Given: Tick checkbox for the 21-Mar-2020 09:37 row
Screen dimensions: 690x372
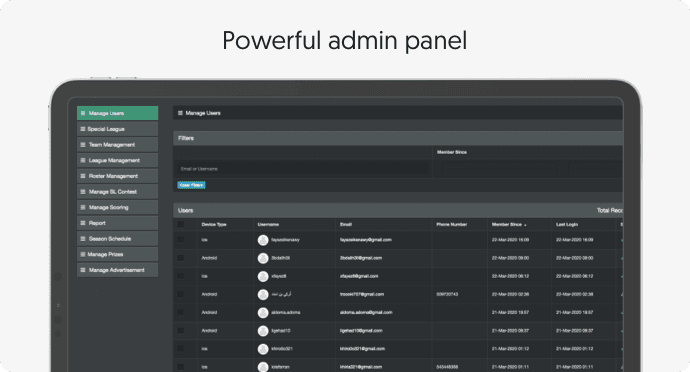Looking at the screenshot, I should click(180, 331).
